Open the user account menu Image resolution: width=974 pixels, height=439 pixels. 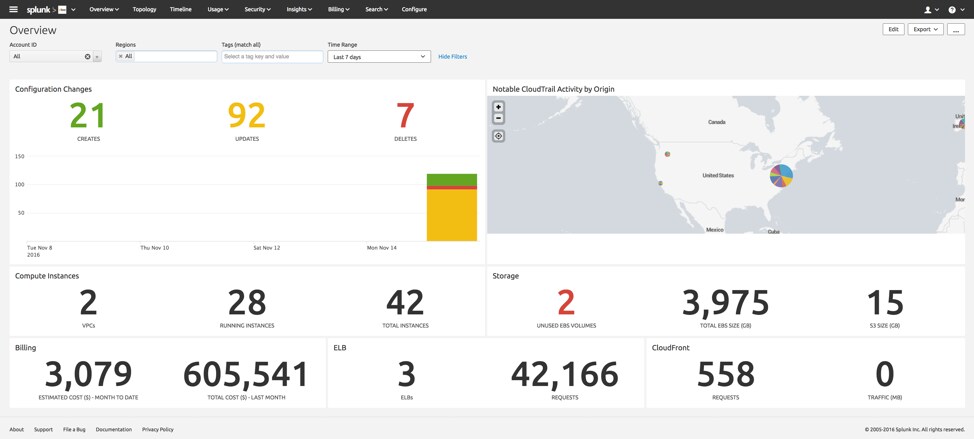[x=931, y=9]
